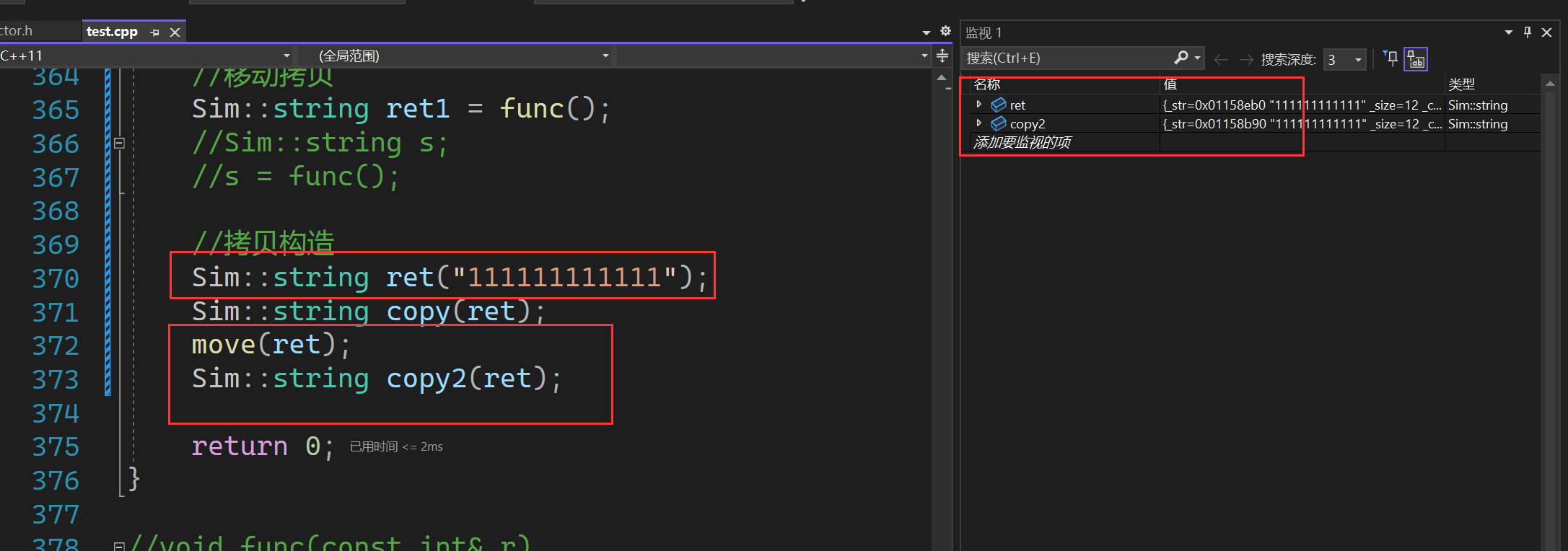Screen dimensions: 1568x551
Task: Close the 监视 1 watch panel
Action: 1546,32
